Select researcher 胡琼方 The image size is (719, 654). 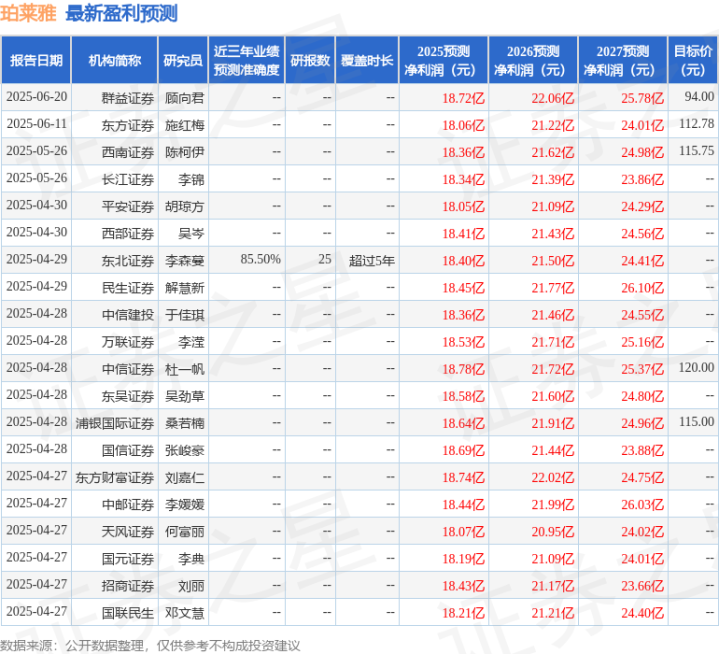(x=184, y=206)
